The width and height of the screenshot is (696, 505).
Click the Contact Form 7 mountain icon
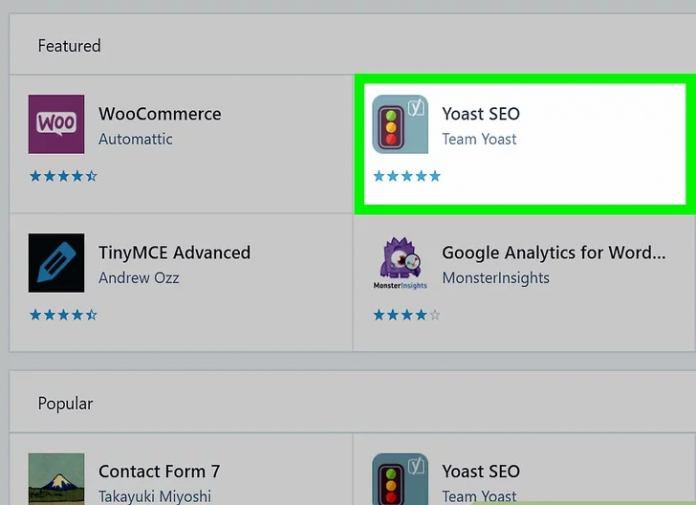tap(56, 478)
